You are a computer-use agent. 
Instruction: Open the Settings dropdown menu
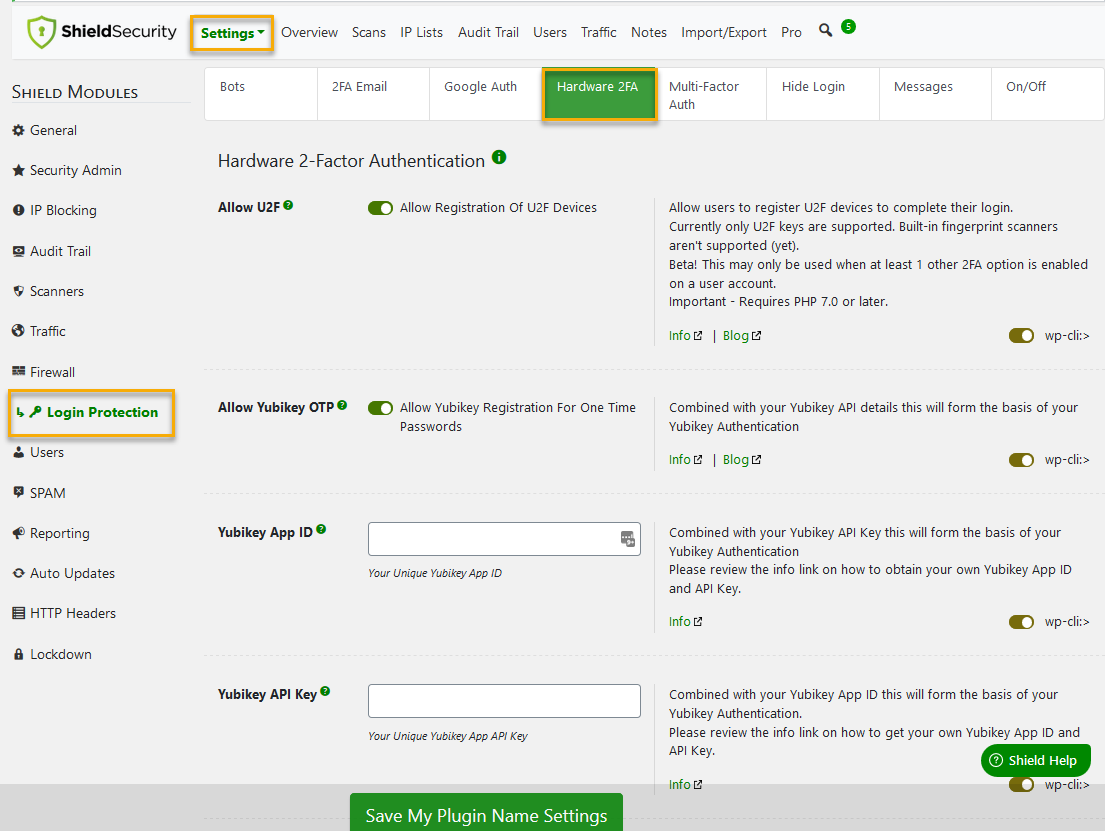[232, 33]
